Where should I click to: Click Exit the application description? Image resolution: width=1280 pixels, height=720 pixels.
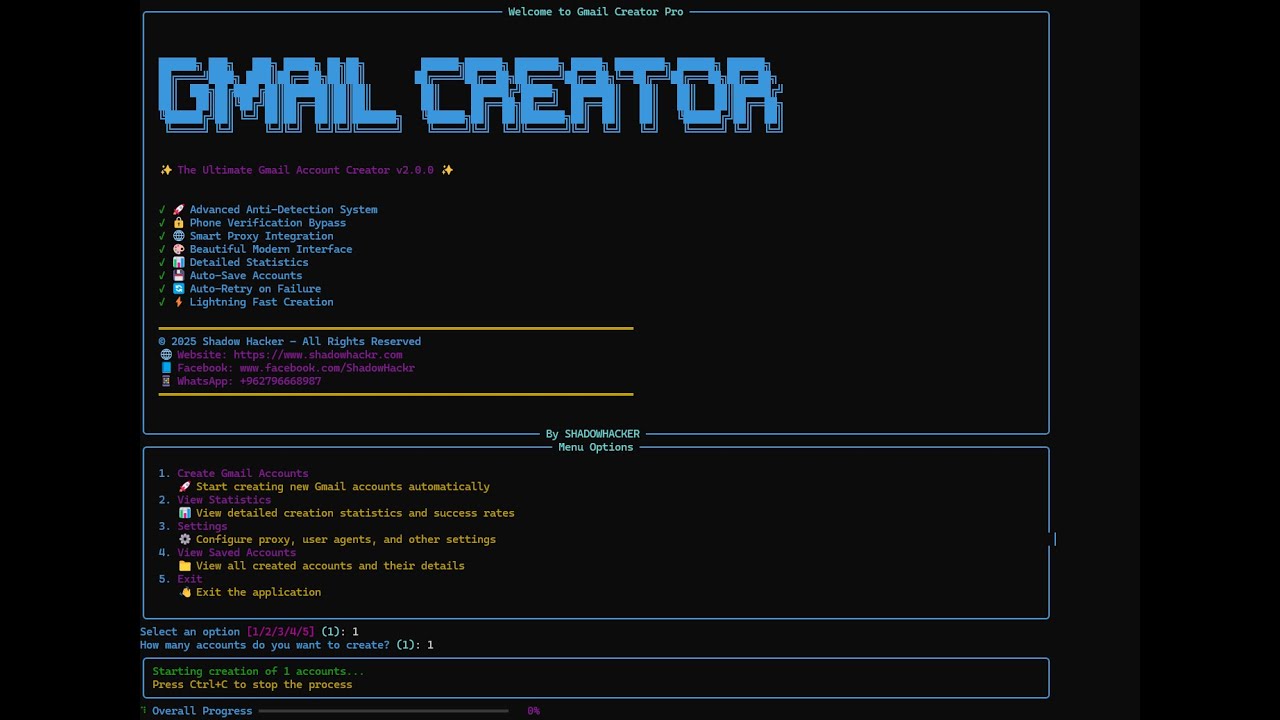[258, 592]
